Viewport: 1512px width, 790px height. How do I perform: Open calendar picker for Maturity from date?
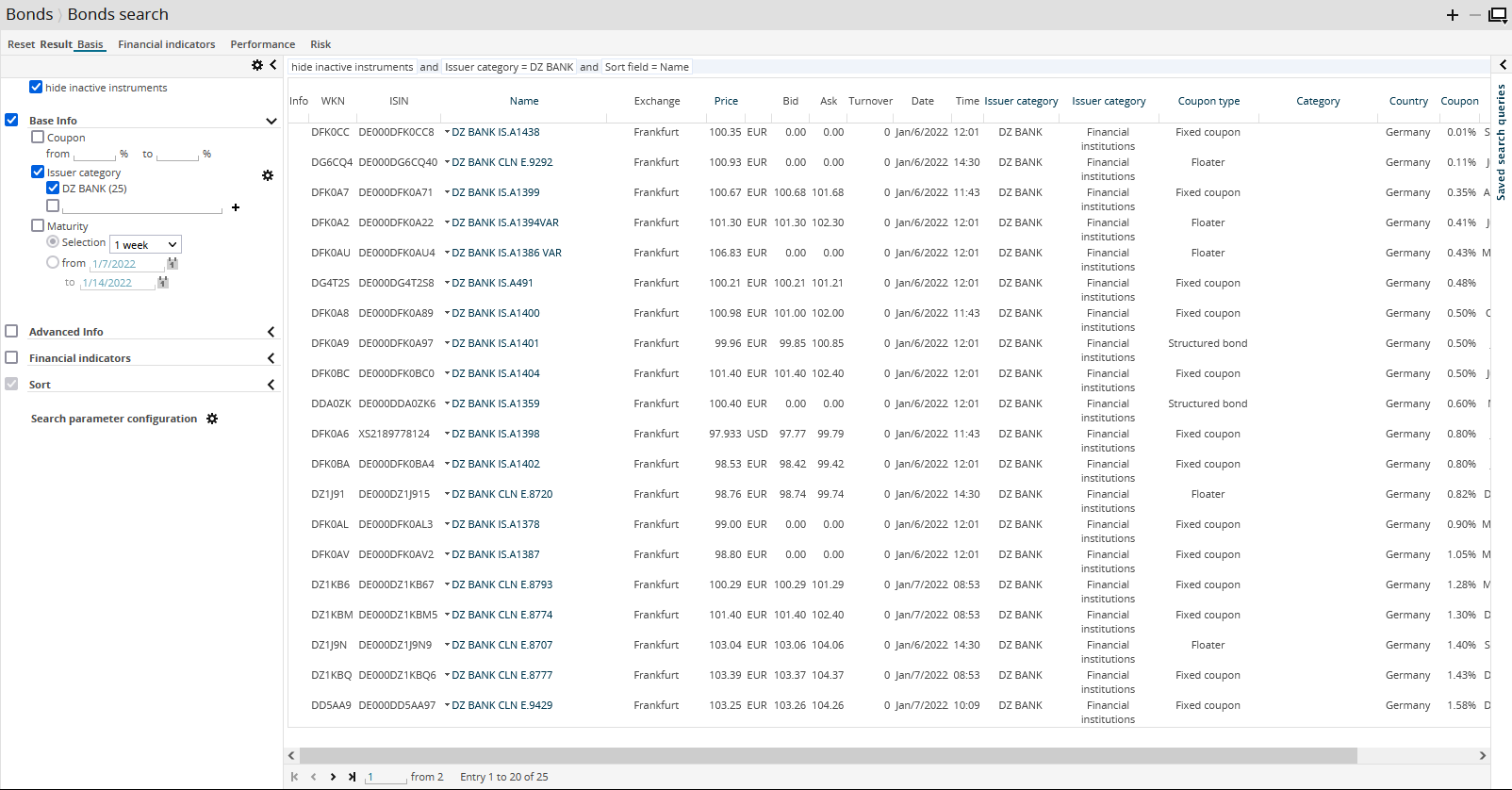pyautogui.click(x=173, y=264)
